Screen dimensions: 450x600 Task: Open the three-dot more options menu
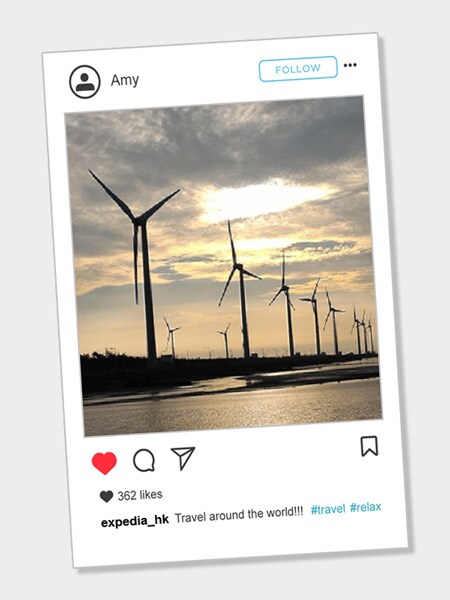point(350,65)
